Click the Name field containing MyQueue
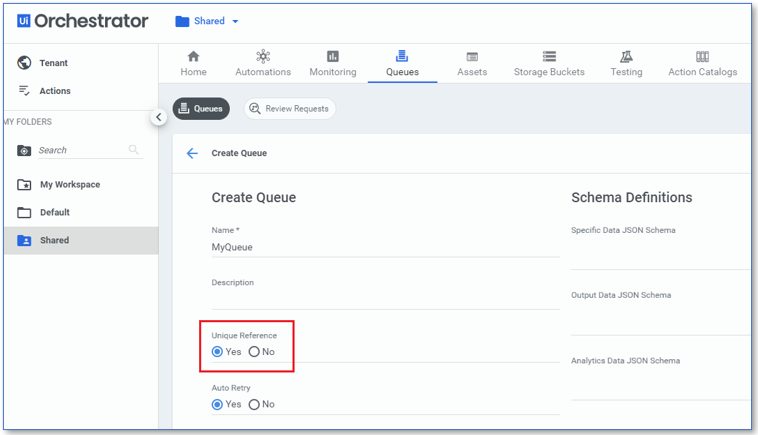Screen dimensions: 758x435 [384, 246]
